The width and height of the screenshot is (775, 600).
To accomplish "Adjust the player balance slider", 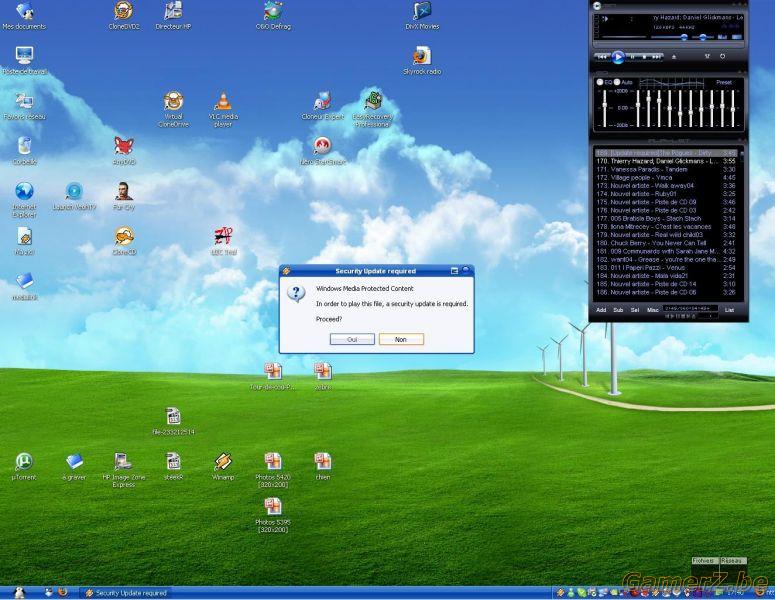I will coord(704,37).
